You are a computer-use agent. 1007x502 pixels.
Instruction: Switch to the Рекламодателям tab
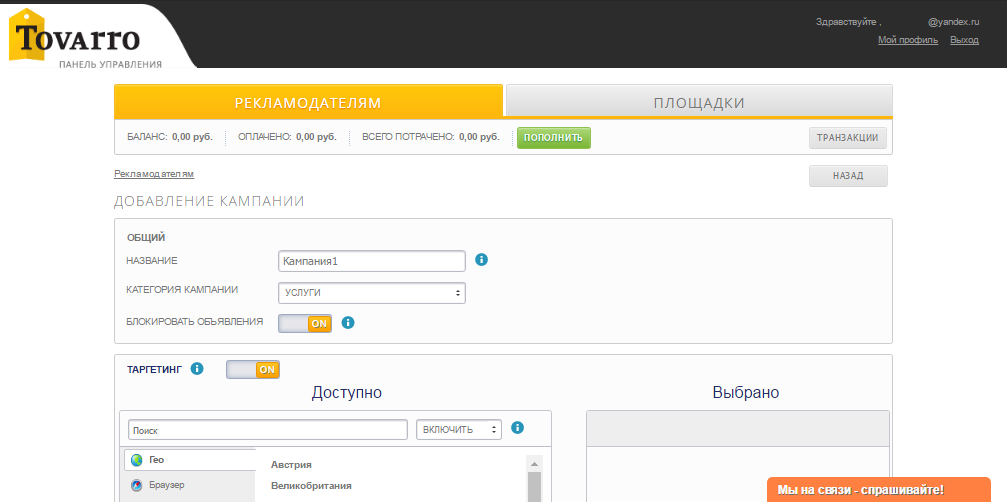coord(308,103)
